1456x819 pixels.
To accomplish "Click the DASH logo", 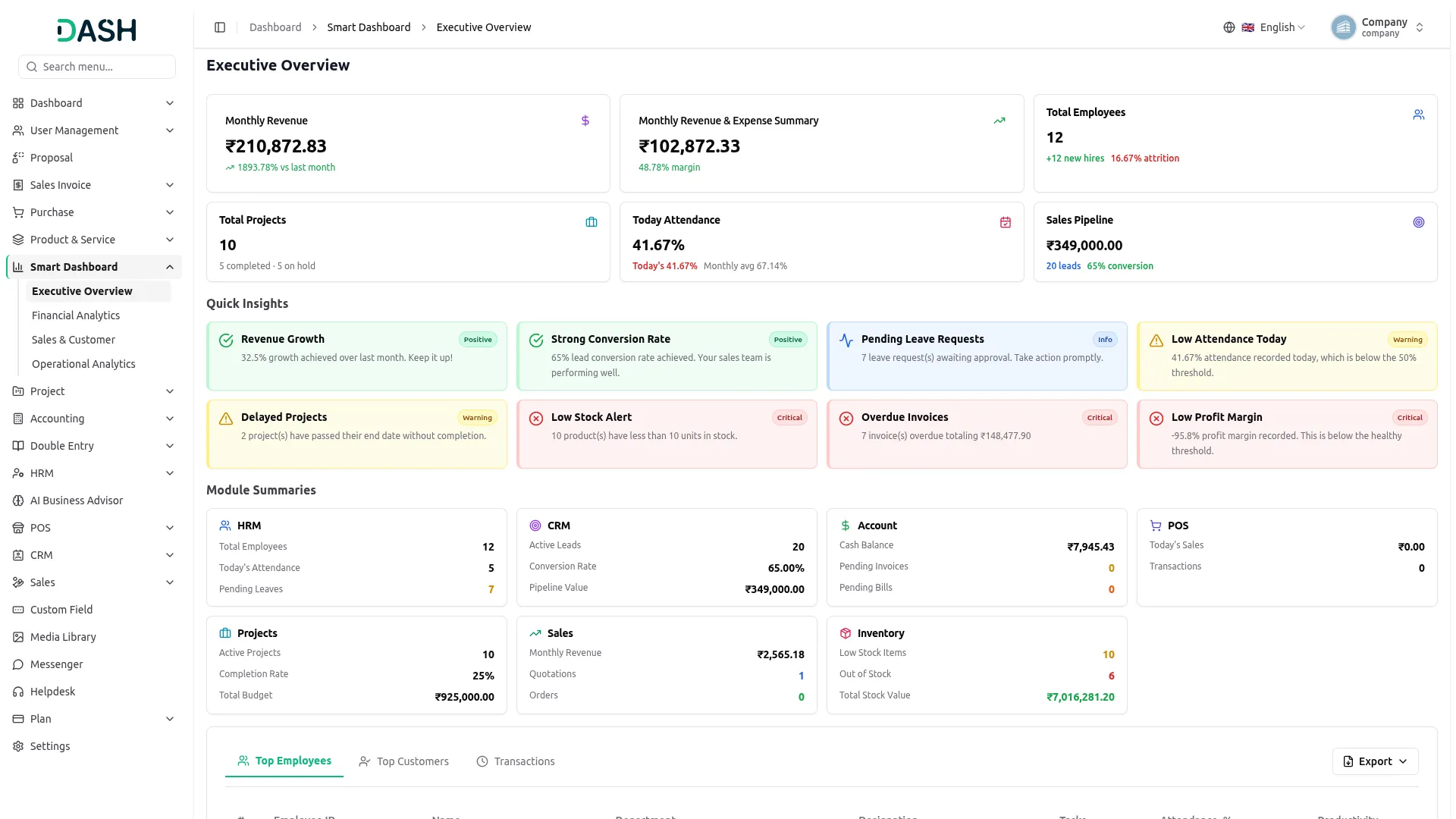I will pos(97,30).
